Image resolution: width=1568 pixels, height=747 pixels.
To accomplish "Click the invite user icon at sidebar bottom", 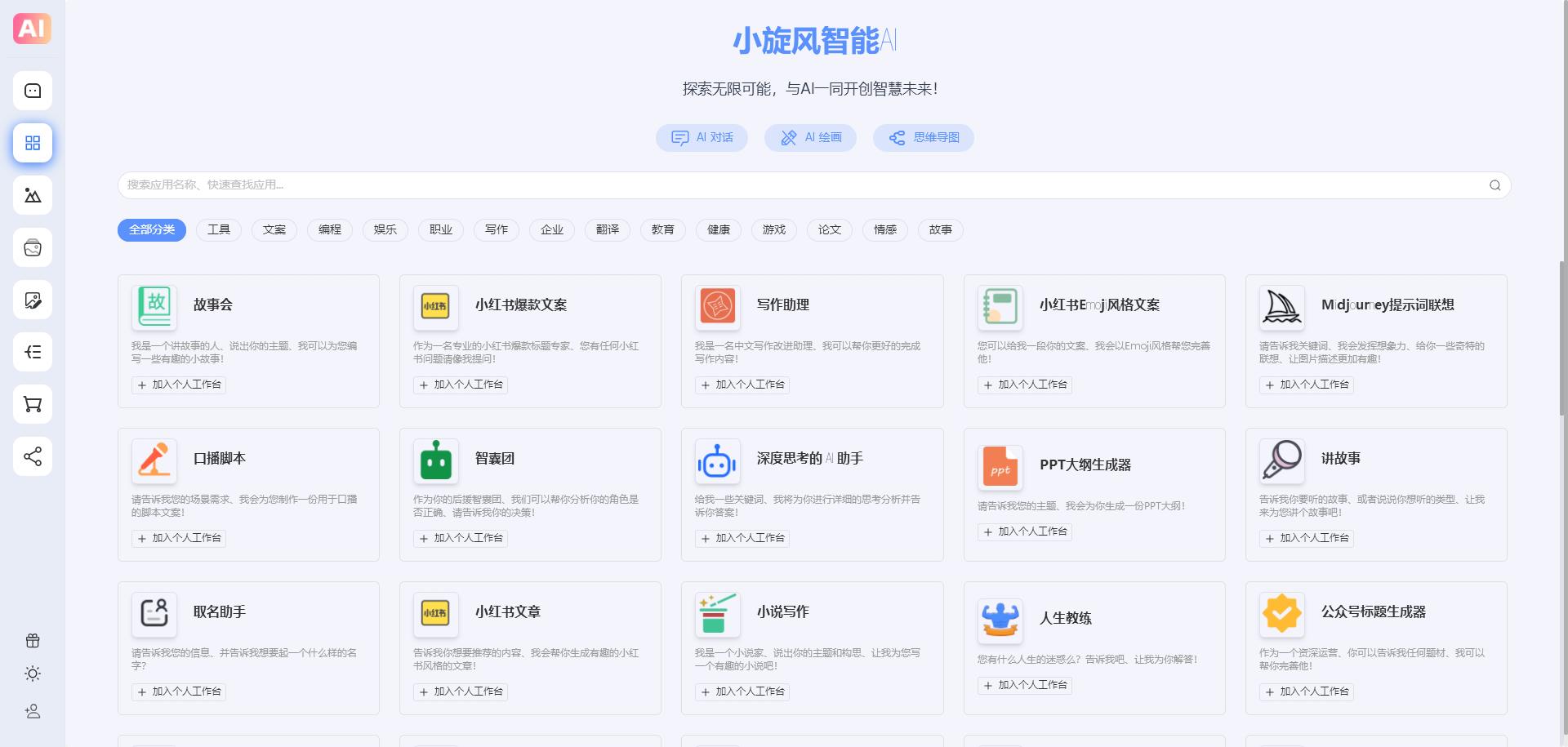I will [32, 710].
